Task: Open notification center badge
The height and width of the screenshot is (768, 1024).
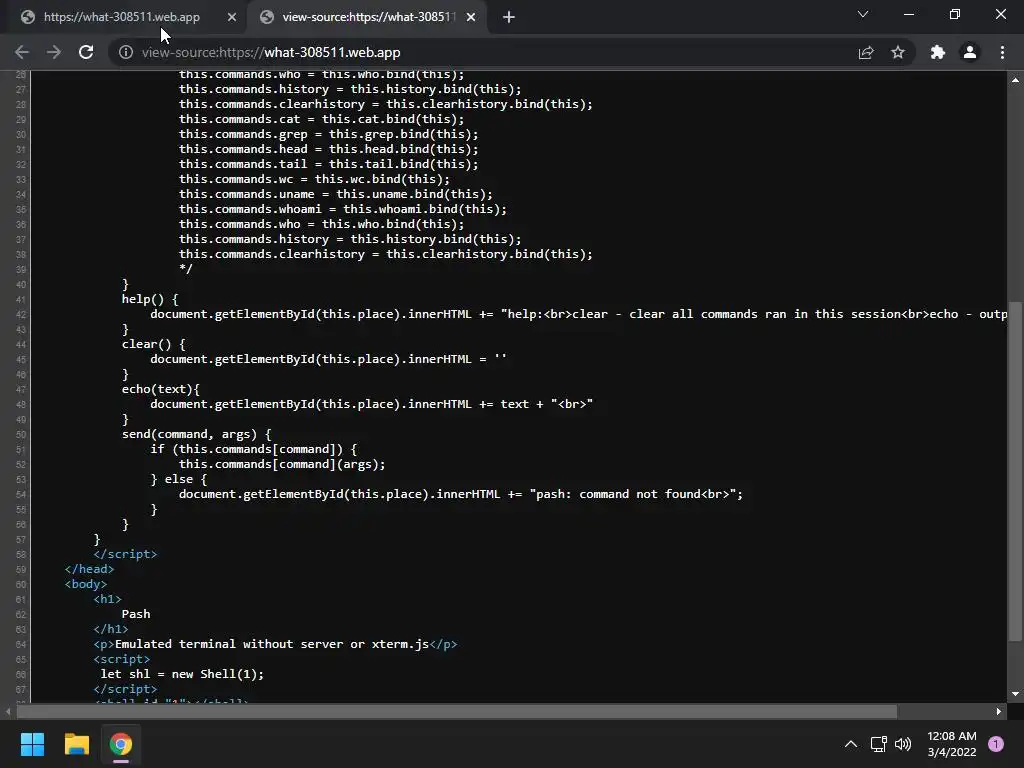Action: coord(996,744)
